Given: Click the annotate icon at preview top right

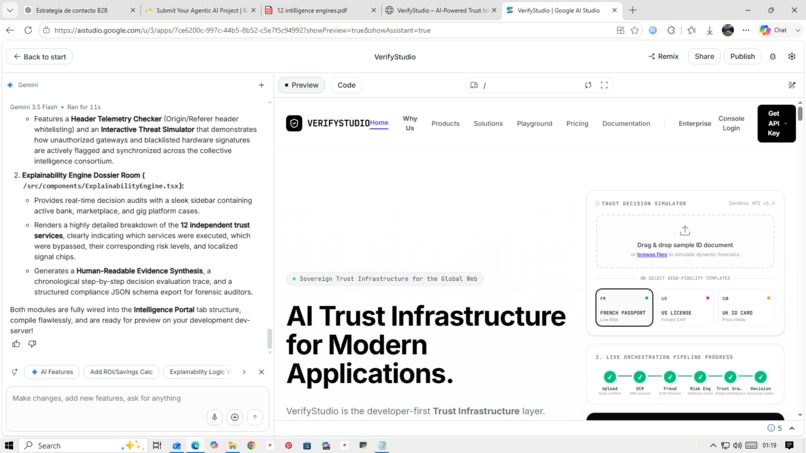Looking at the screenshot, I should [x=792, y=85].
